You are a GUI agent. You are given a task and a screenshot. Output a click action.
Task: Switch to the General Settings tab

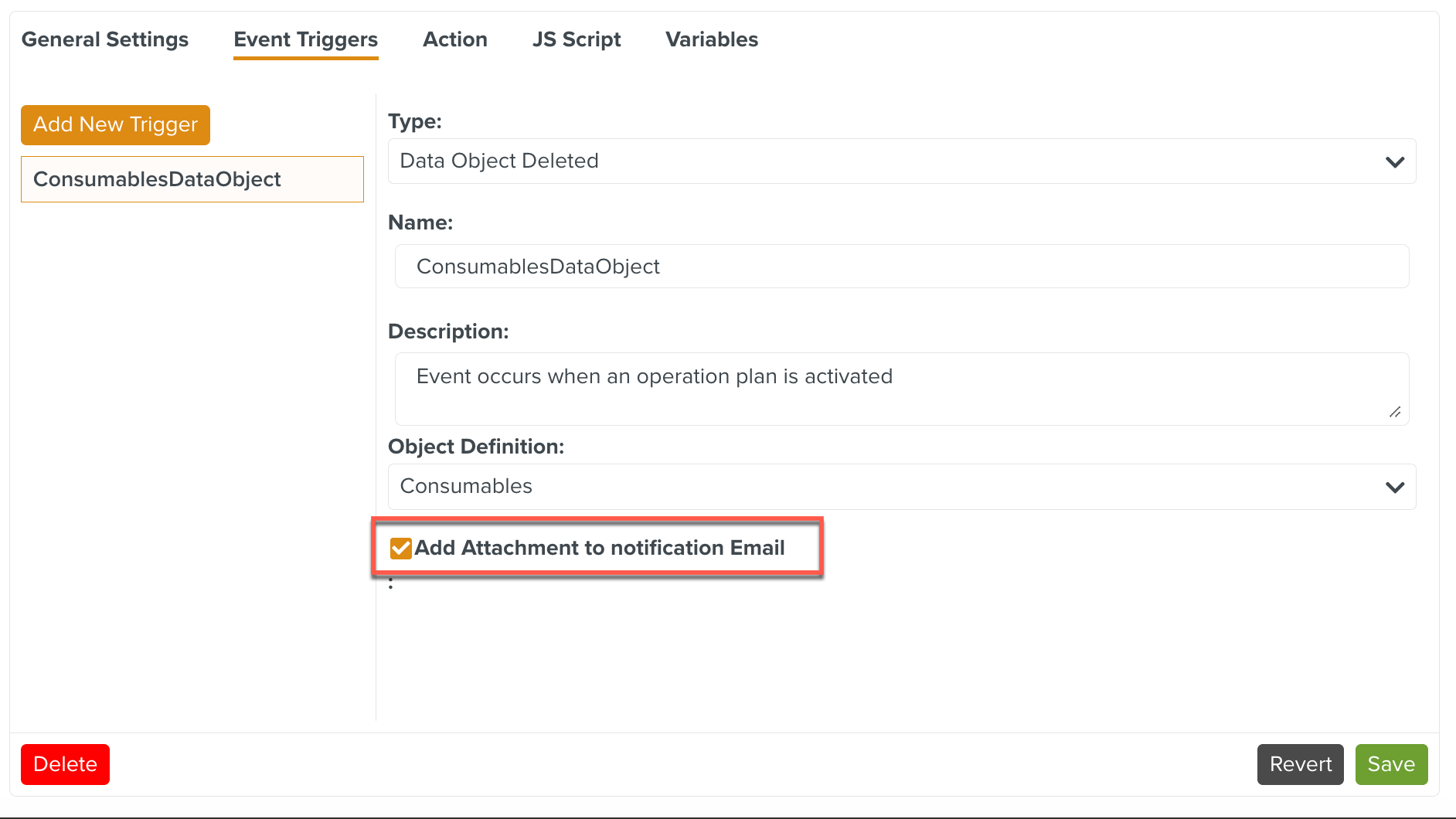coord(105,39)
